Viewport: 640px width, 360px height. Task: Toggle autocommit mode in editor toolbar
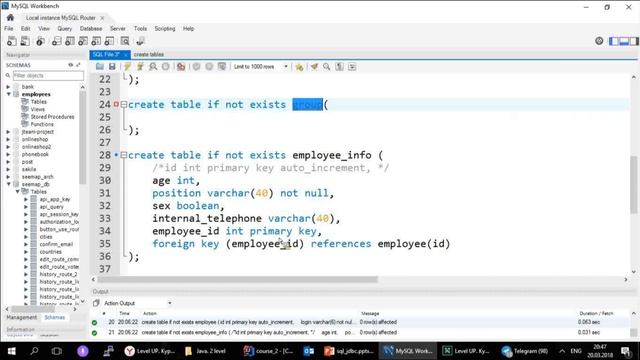pos(222,67)
